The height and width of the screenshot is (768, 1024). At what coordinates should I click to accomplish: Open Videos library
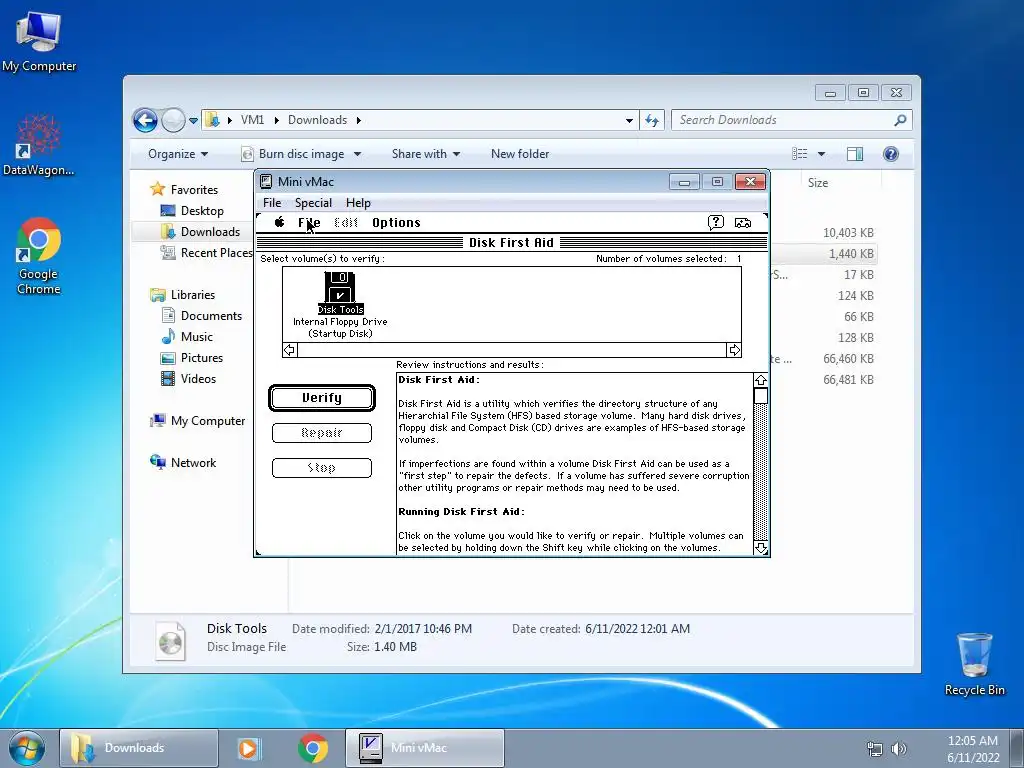coord(189,379)
